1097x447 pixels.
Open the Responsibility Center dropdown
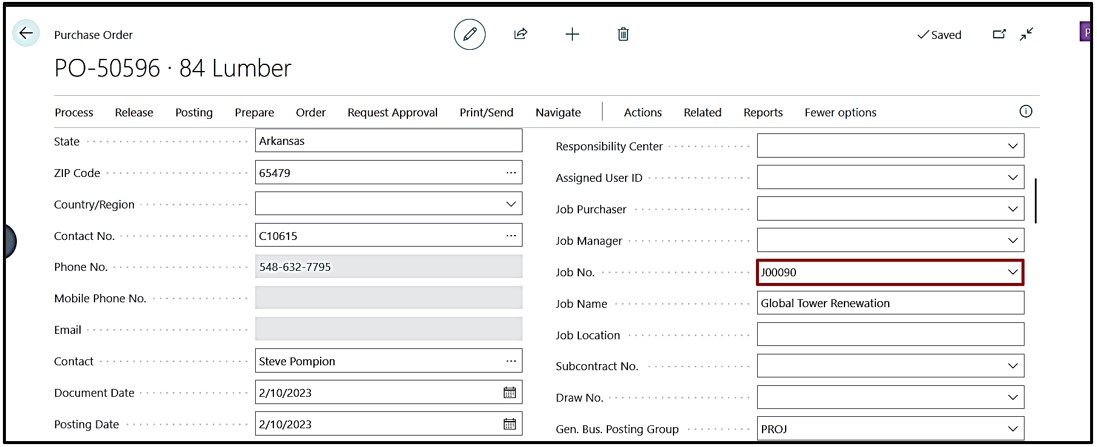[1011, 146]
